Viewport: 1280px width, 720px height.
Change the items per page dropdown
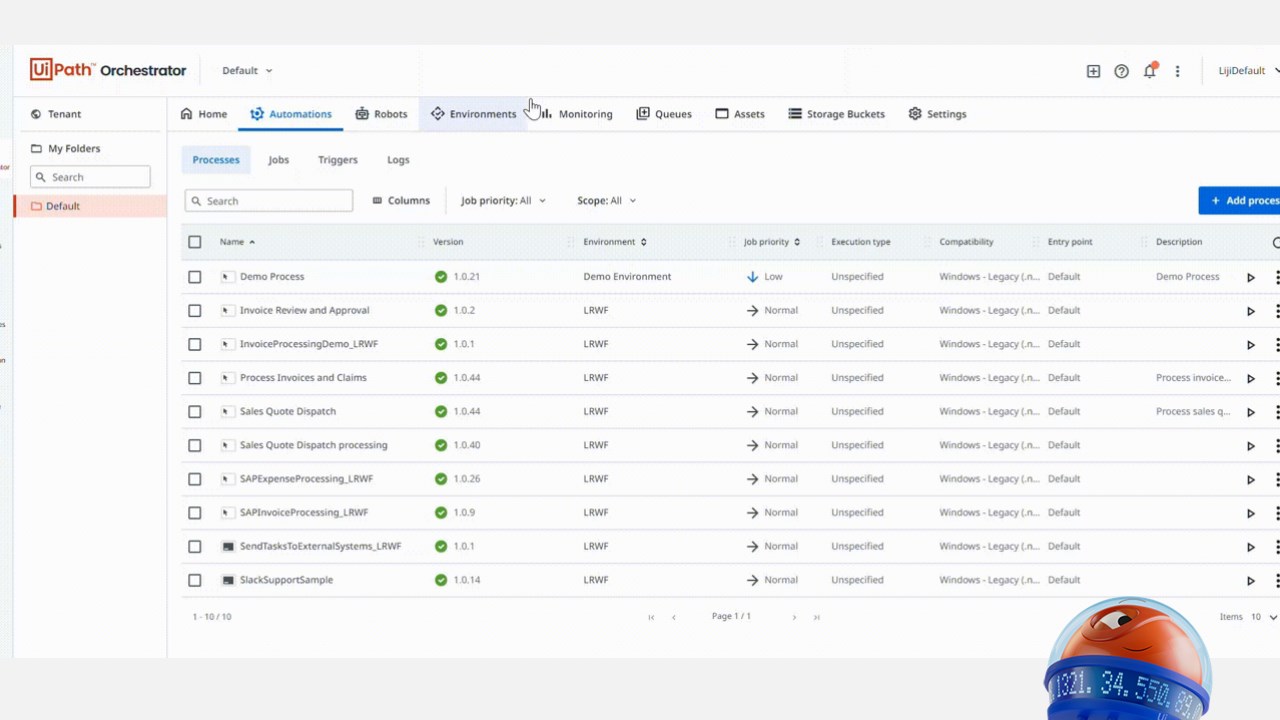click(x=1264, y=617)
